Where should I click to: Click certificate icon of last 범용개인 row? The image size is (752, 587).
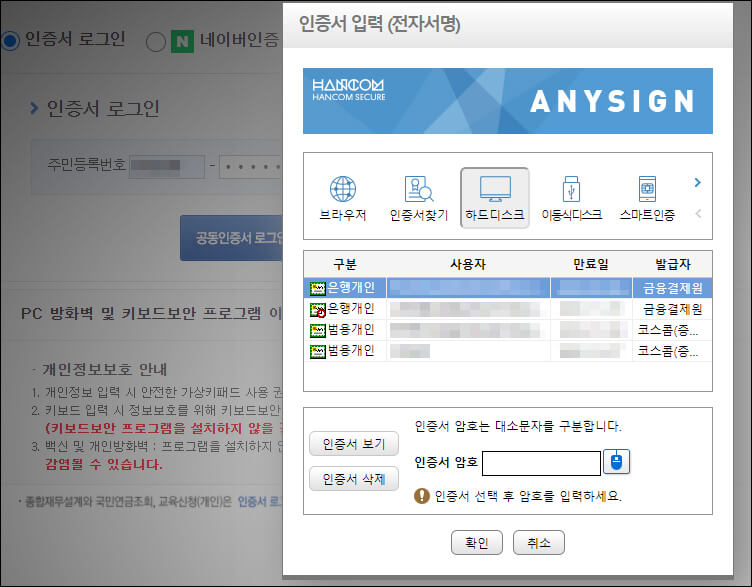click(317, 352)
